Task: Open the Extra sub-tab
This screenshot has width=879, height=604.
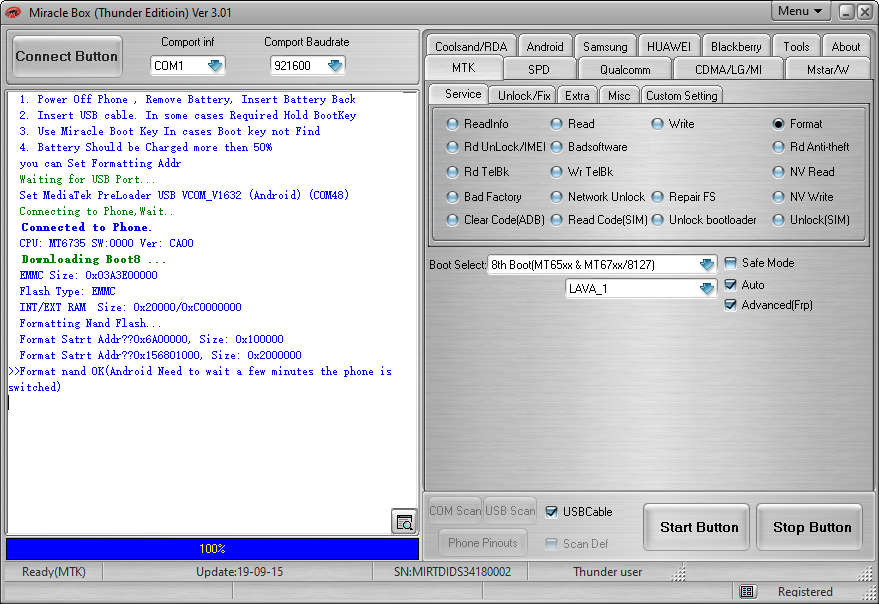Action: 577,95
